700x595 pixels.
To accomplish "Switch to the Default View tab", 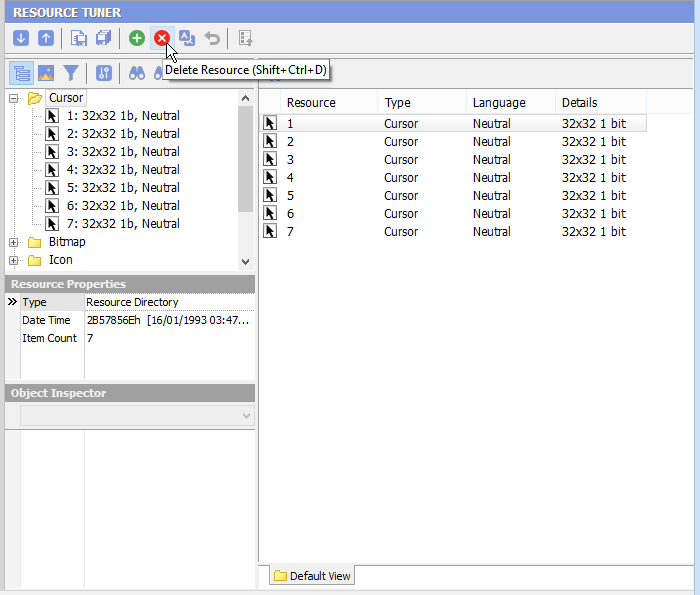I will click(312, 576).
